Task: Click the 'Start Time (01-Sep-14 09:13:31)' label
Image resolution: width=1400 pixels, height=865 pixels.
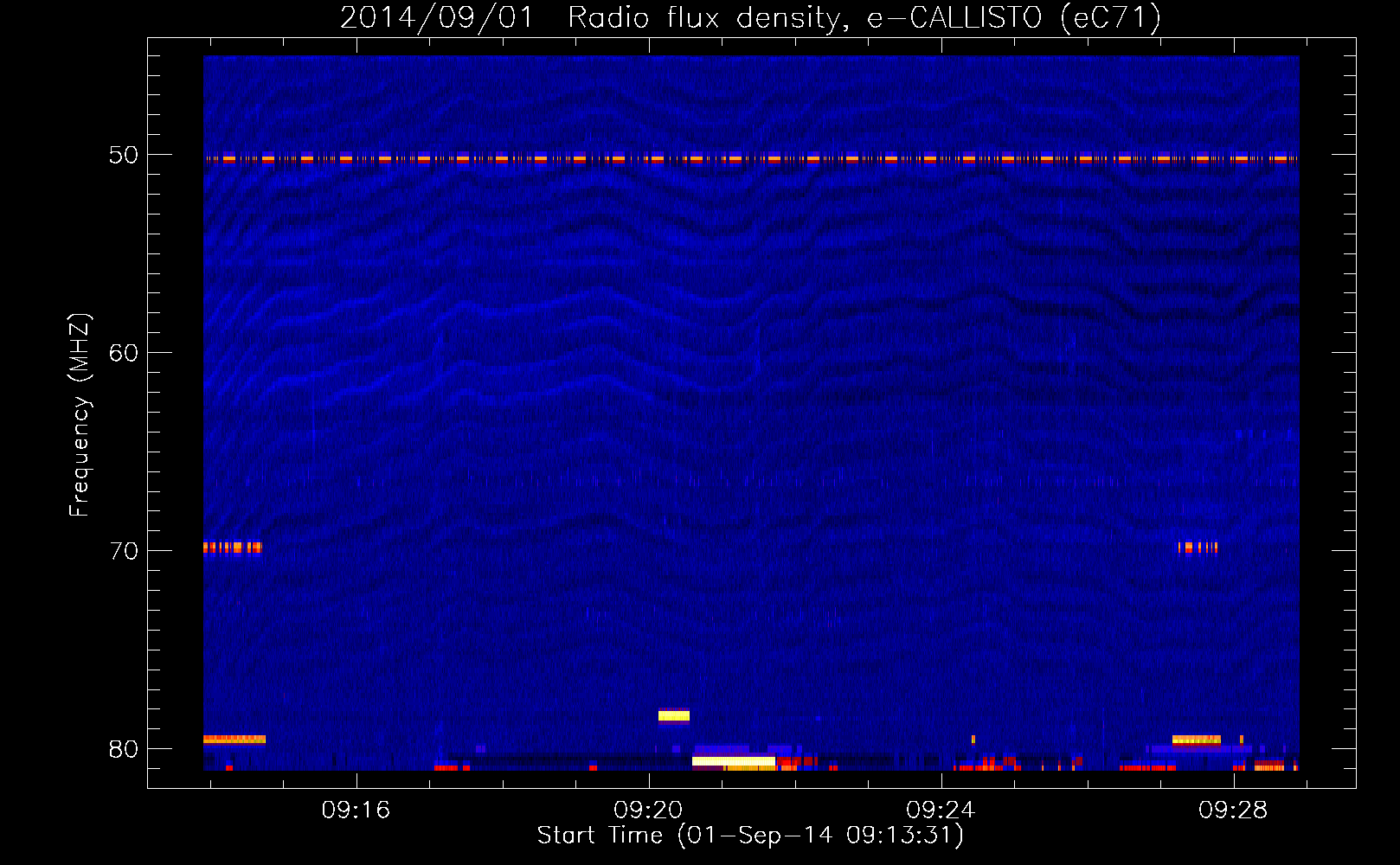Action: (750, 836)
